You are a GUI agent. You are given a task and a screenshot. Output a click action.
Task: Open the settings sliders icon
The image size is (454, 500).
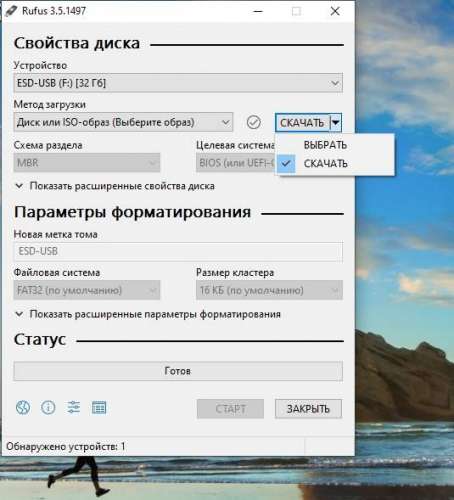click(x=73, y=407)
